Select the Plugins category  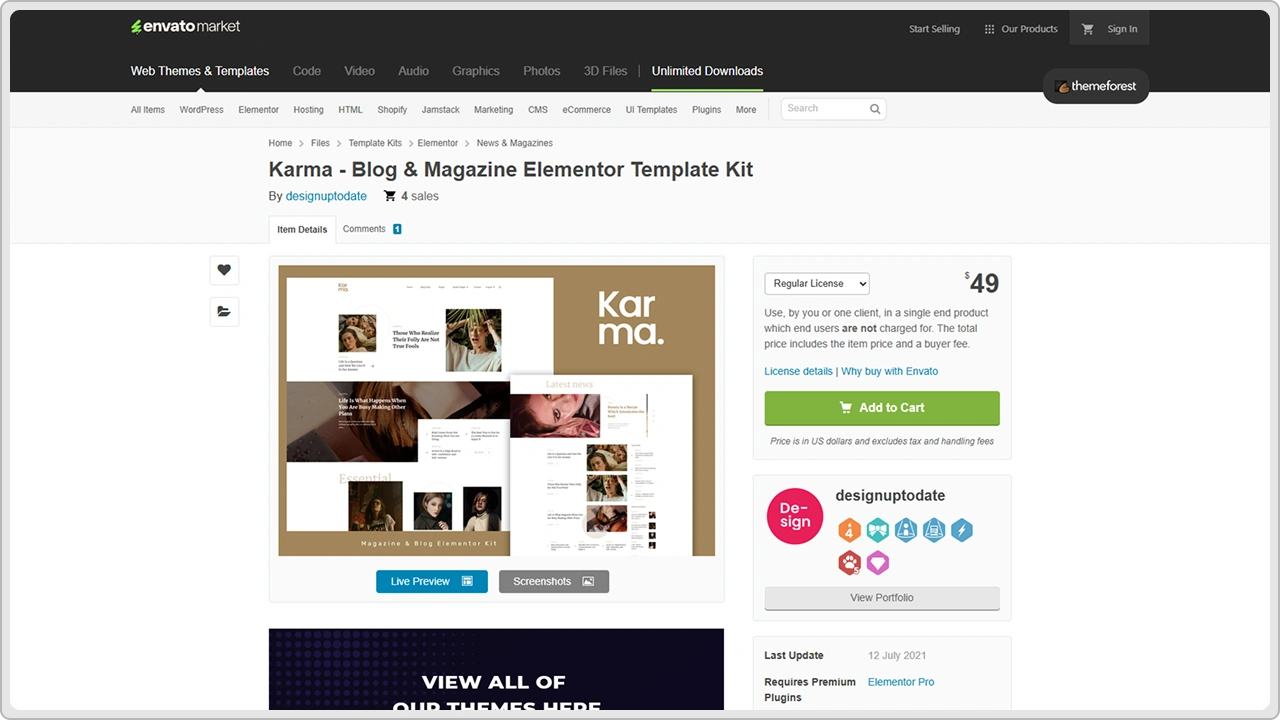706,110
